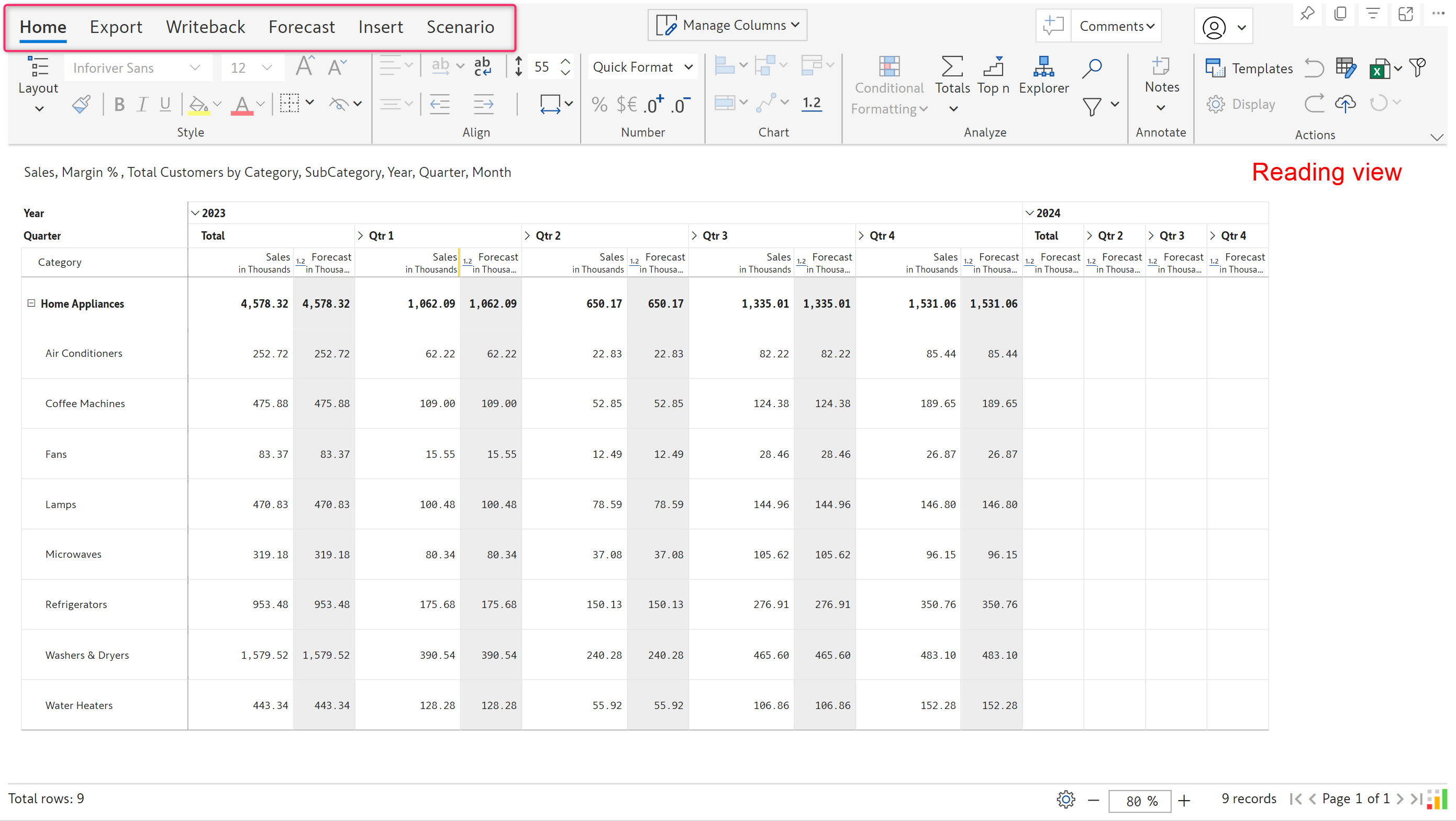
Task: Switch to the Forecast tab
Action: point(301,27)
